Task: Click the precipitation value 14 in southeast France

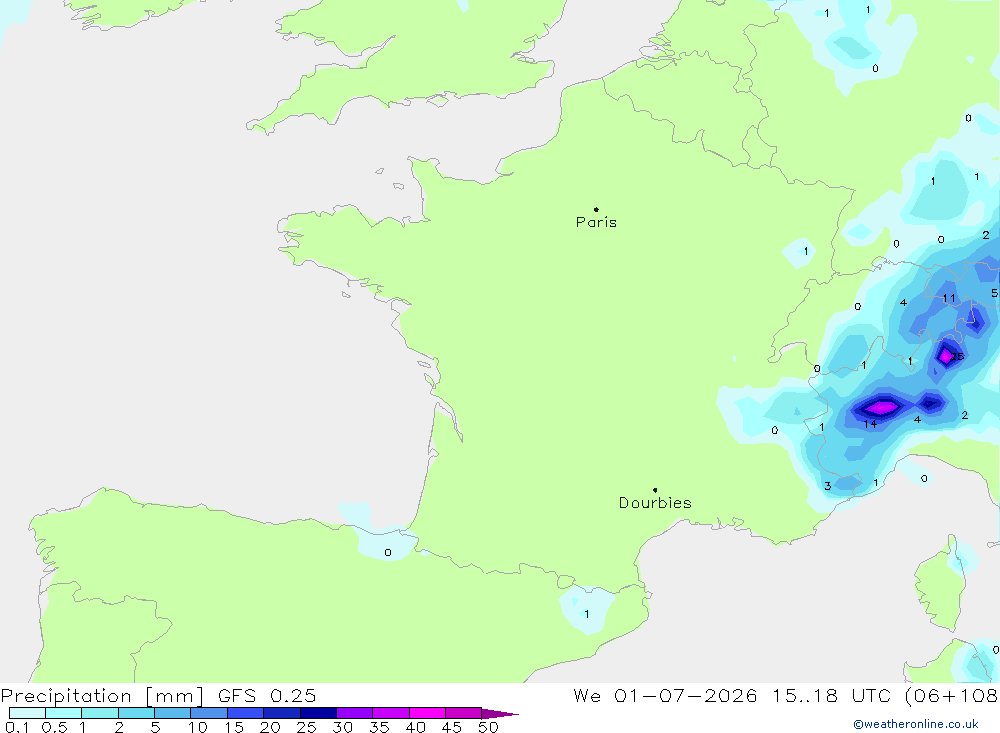Action: pos(870,424)
